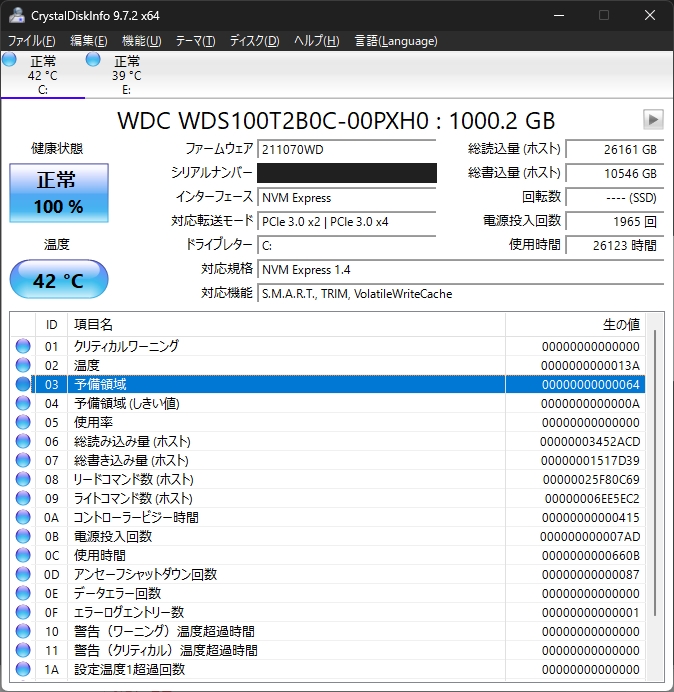Open the 編集(E) menu

(x=88, y=41)
